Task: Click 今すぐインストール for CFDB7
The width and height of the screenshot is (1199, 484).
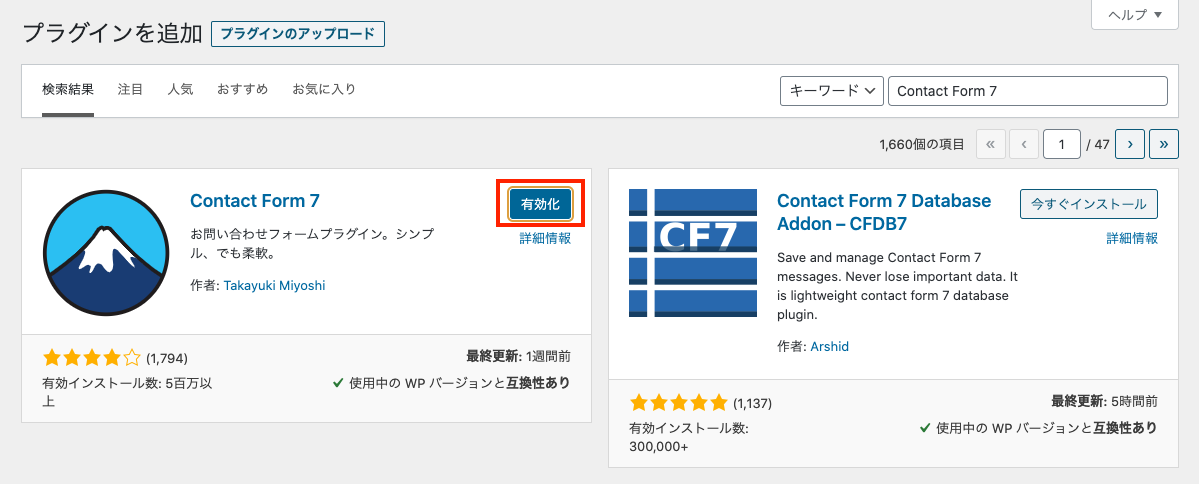Action: (1089, 204)
